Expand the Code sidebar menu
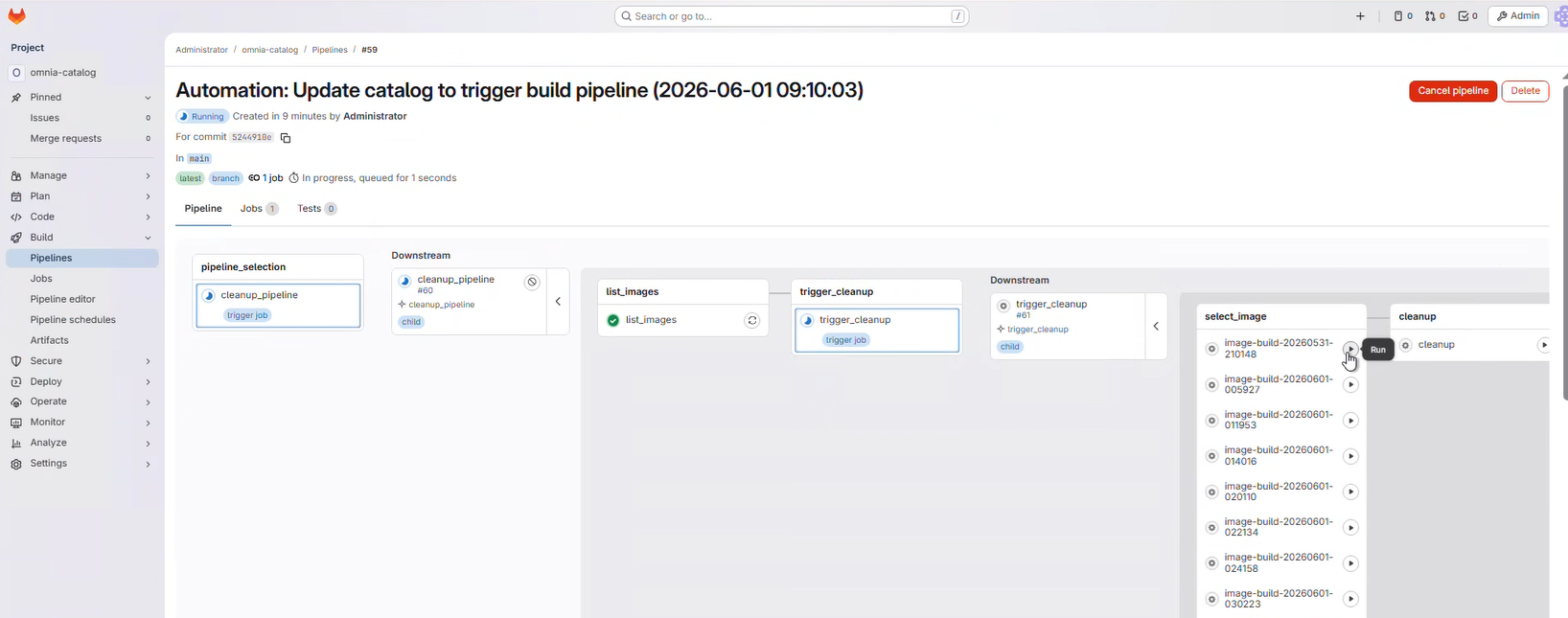This screenshot has width=1568, height=618. (148, 217)
